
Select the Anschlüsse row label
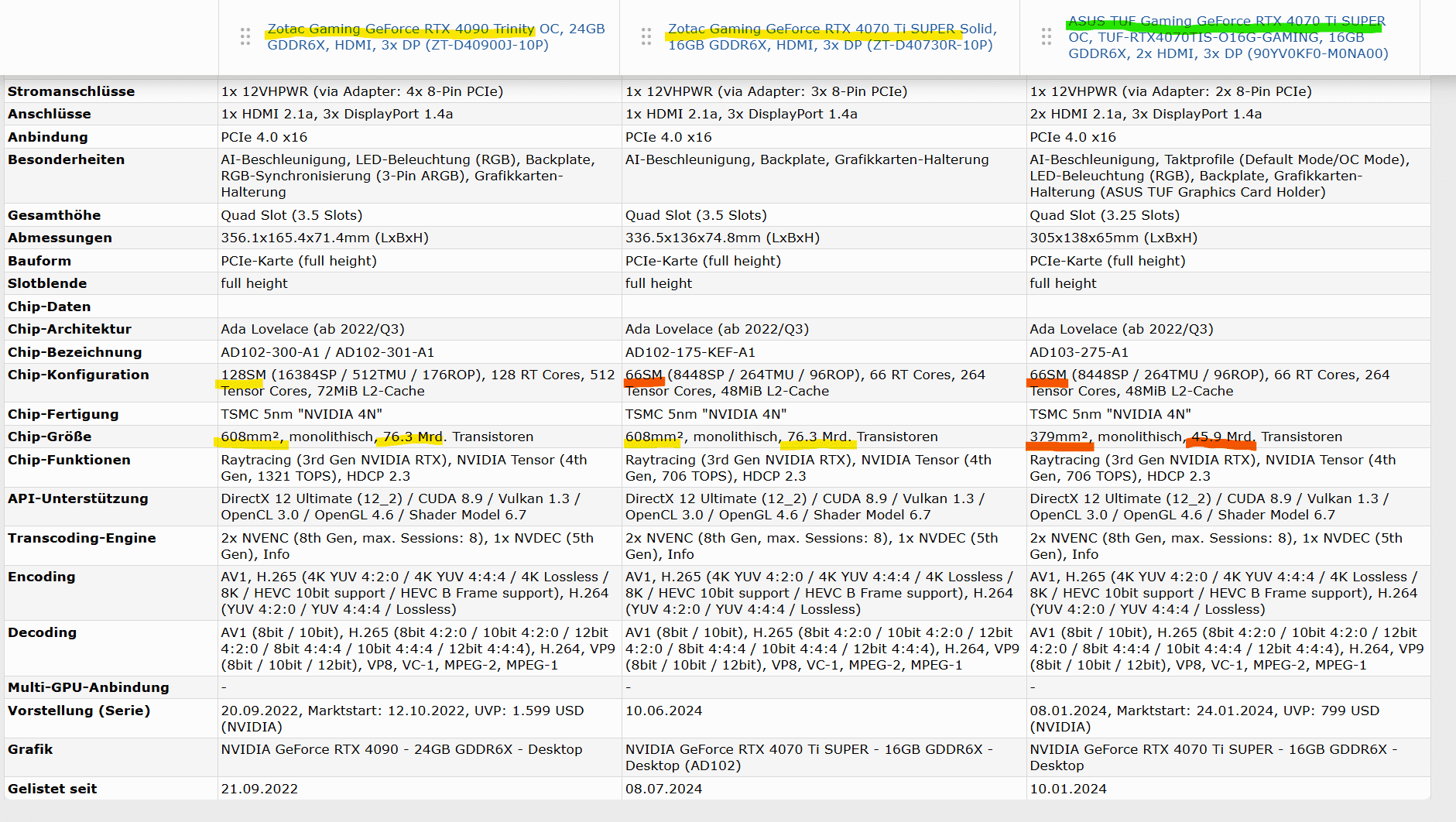pos(50,114)
